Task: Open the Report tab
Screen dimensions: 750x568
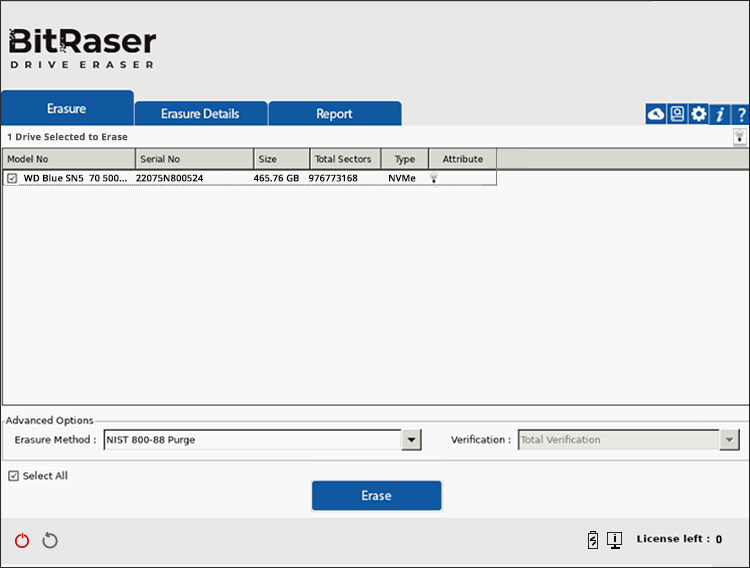Action: [x=334, y=114]
